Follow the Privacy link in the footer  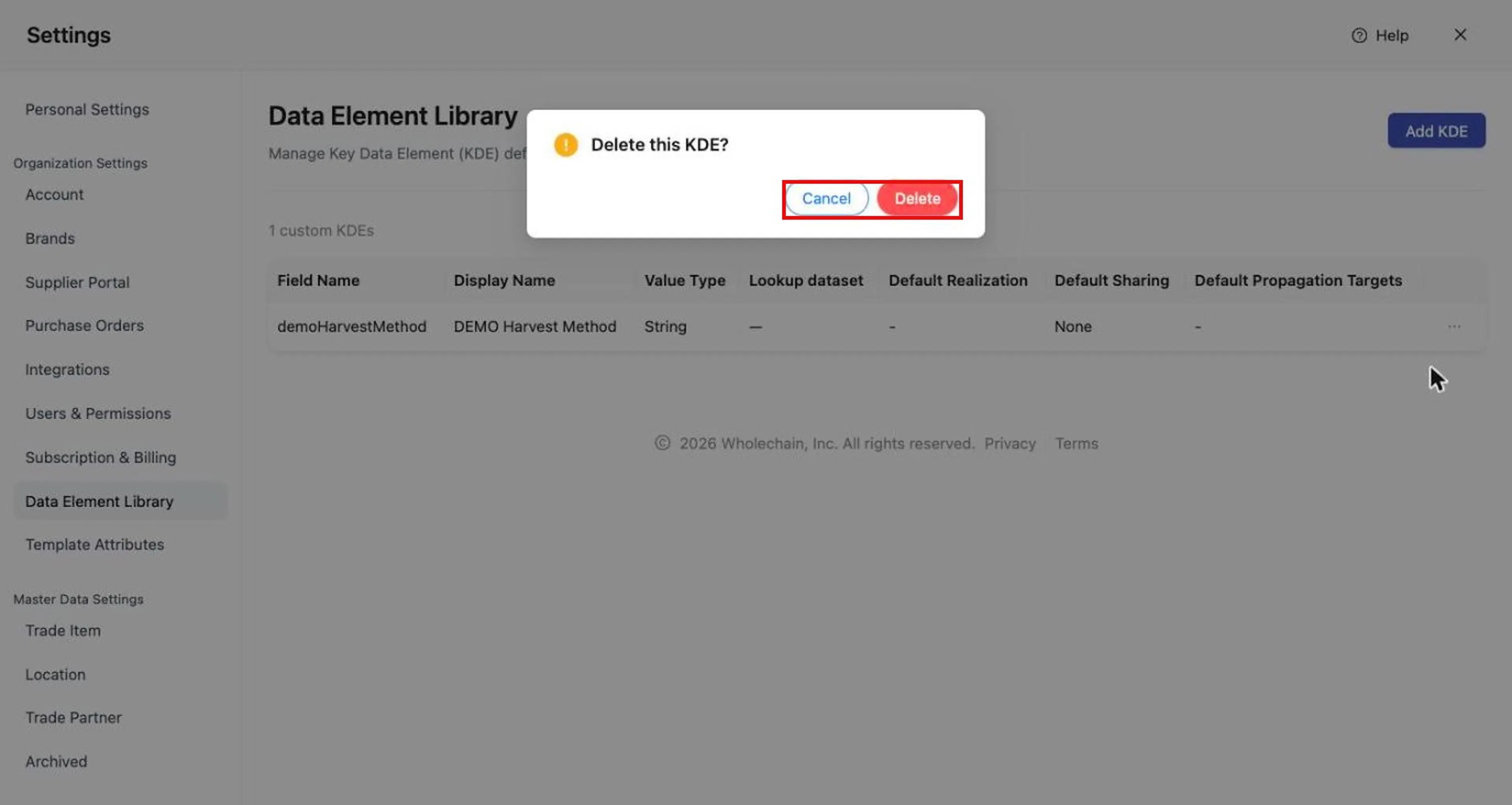pyautogui.click(x=1010, y=443)
